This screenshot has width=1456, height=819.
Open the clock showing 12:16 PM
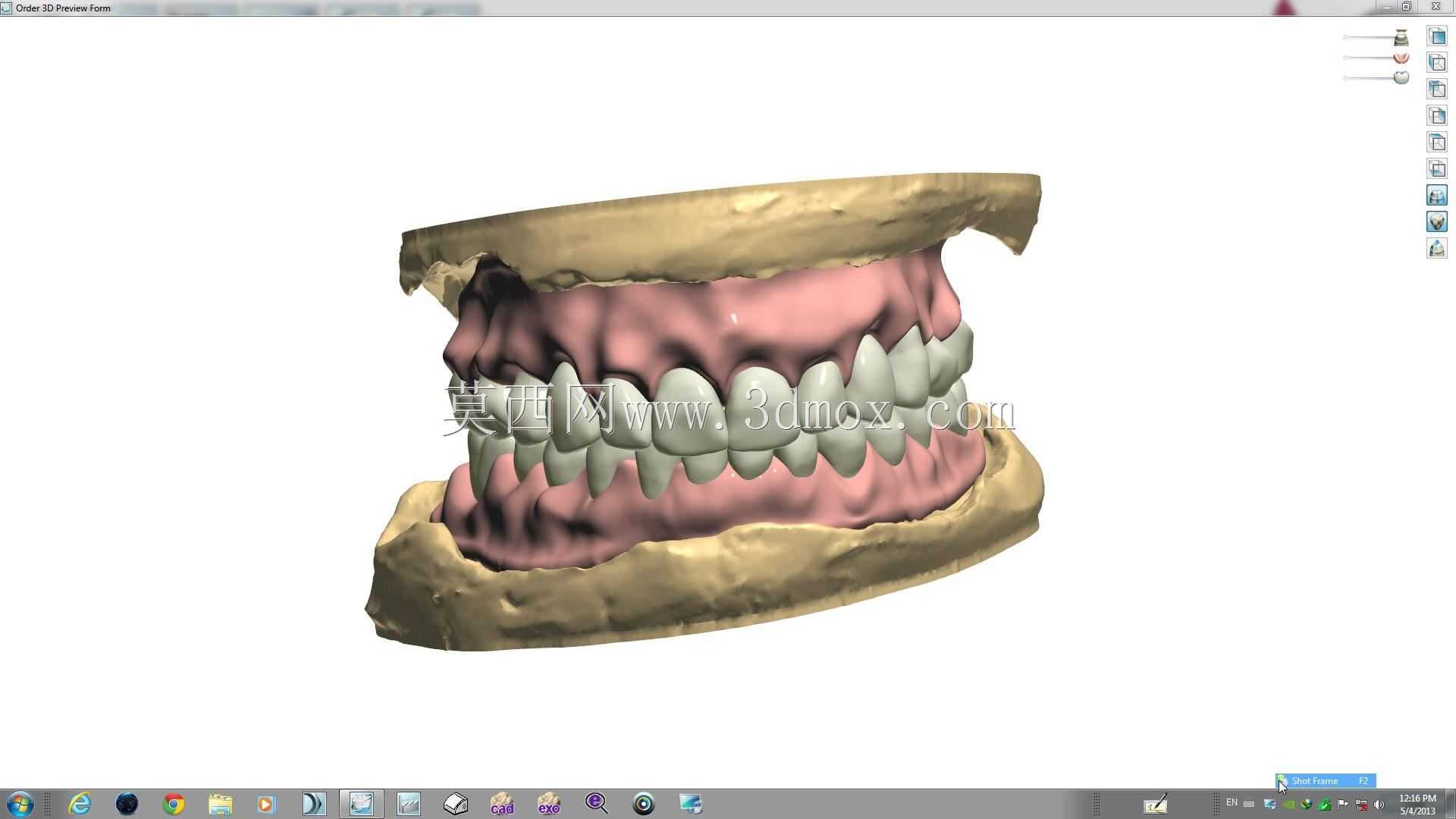pos(1417,805)
